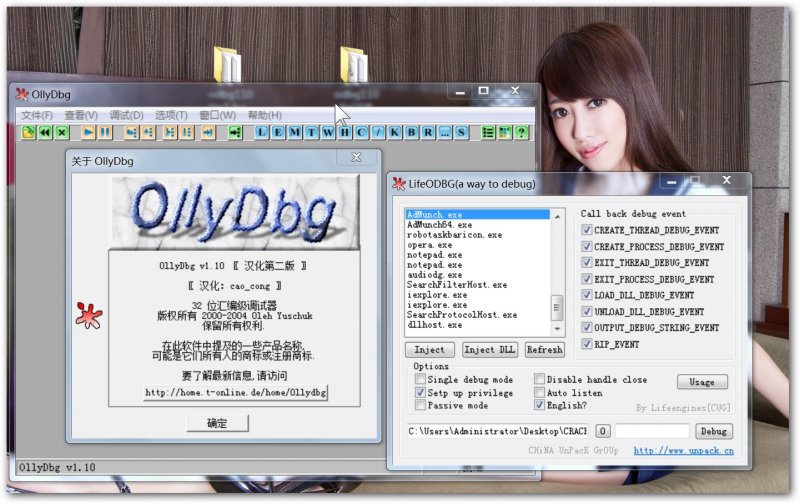Click the Appearance options colored grid icon
The height and width of the screenshot is (504, 800).
click(505, 133)
